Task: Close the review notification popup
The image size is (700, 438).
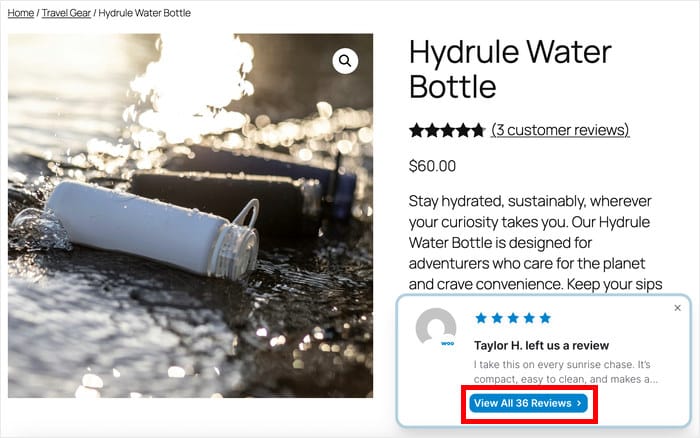Action: tap(677, 308)
